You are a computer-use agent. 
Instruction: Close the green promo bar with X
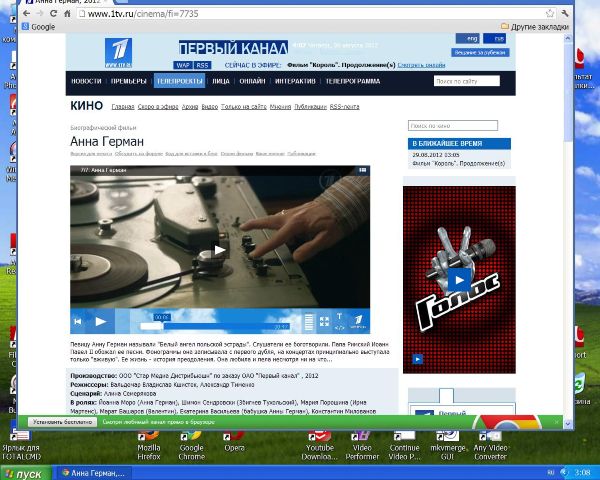pyautogui.click(x=556, y=422)
